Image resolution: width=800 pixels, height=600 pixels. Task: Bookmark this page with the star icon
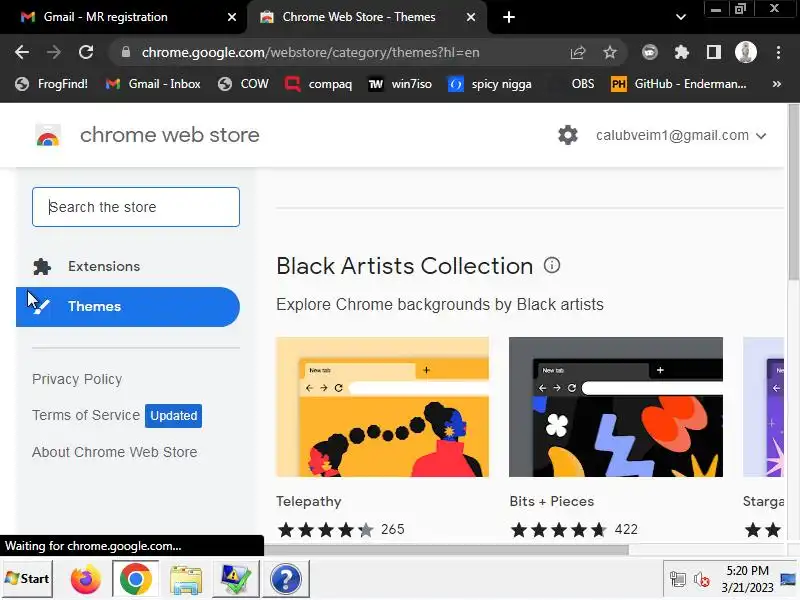point(610,52)
